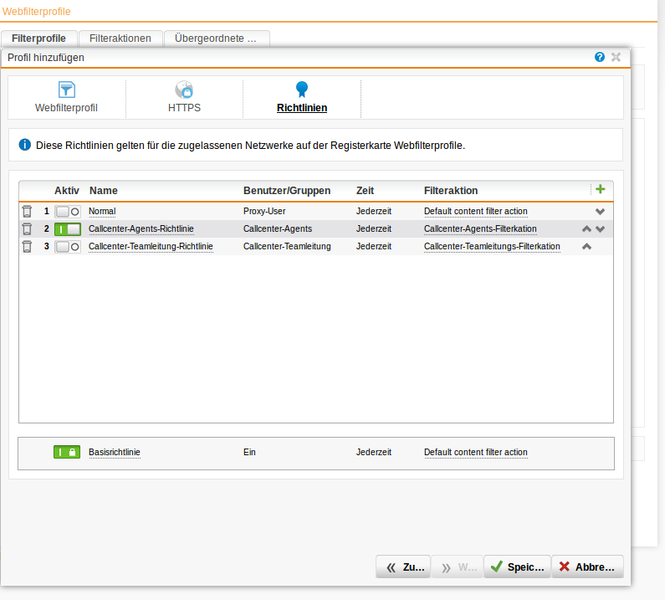The image size is (665, 600).
Task: Add a new policy with green plus
Action: pos(600,189)
